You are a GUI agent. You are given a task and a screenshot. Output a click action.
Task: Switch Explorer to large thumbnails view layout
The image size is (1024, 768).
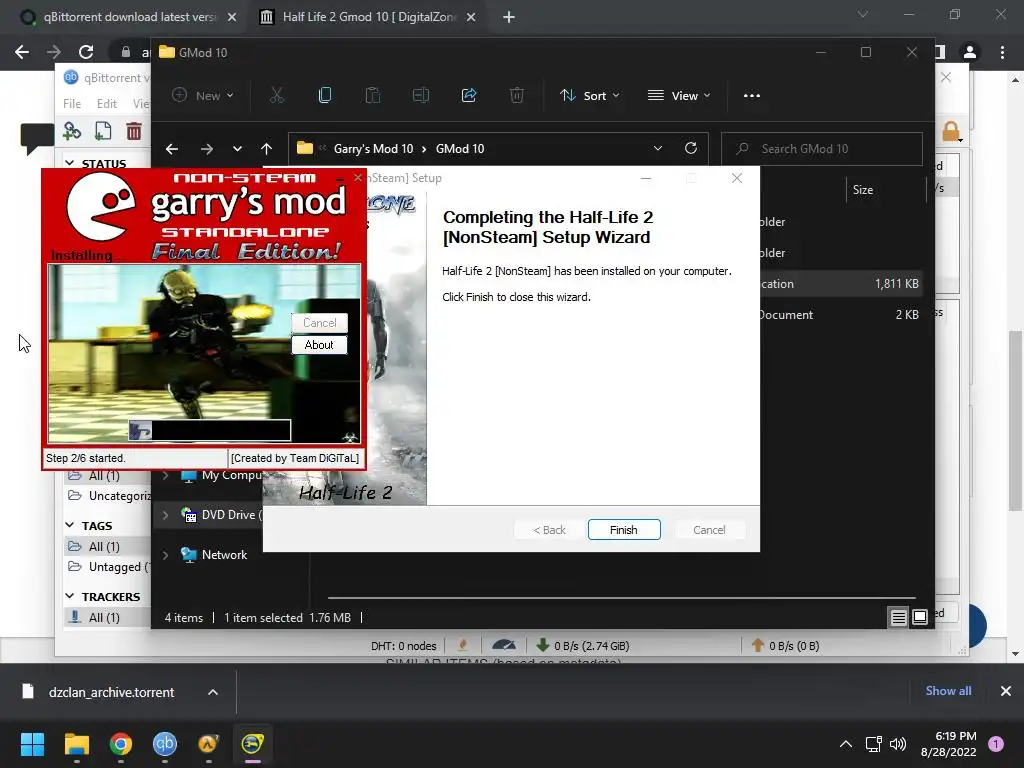[920, 617]
